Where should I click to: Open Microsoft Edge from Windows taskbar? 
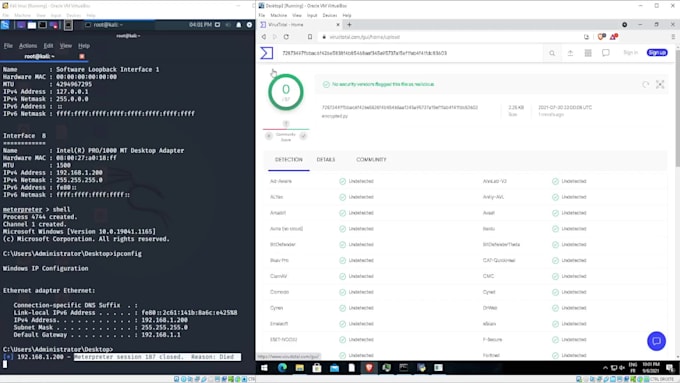[282, 368]
